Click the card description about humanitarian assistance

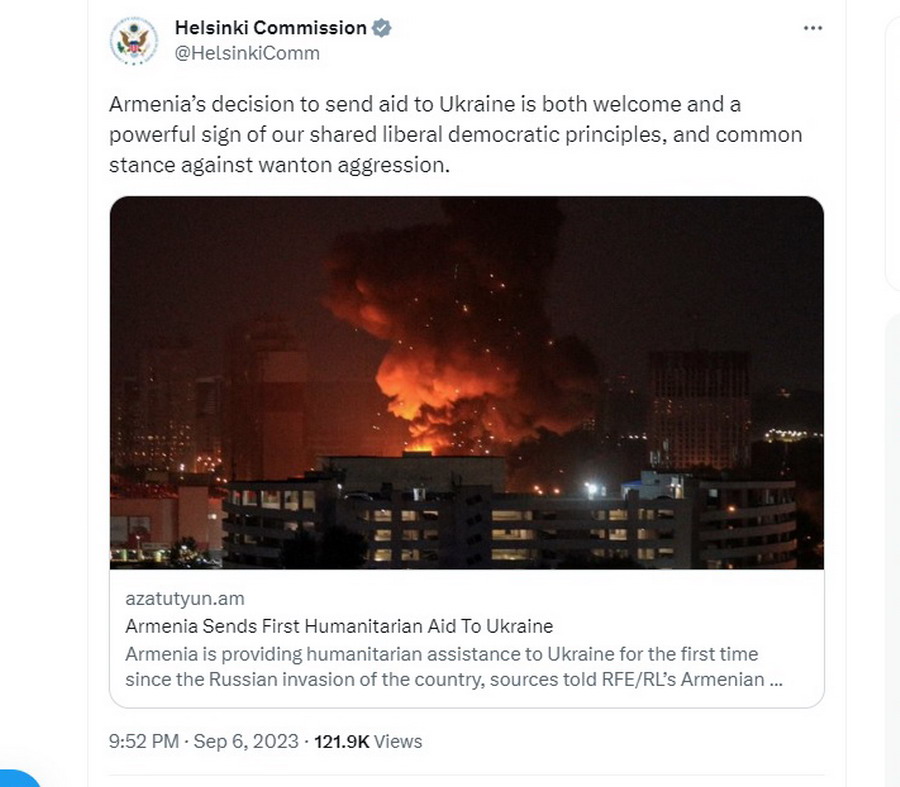(453, 666)
